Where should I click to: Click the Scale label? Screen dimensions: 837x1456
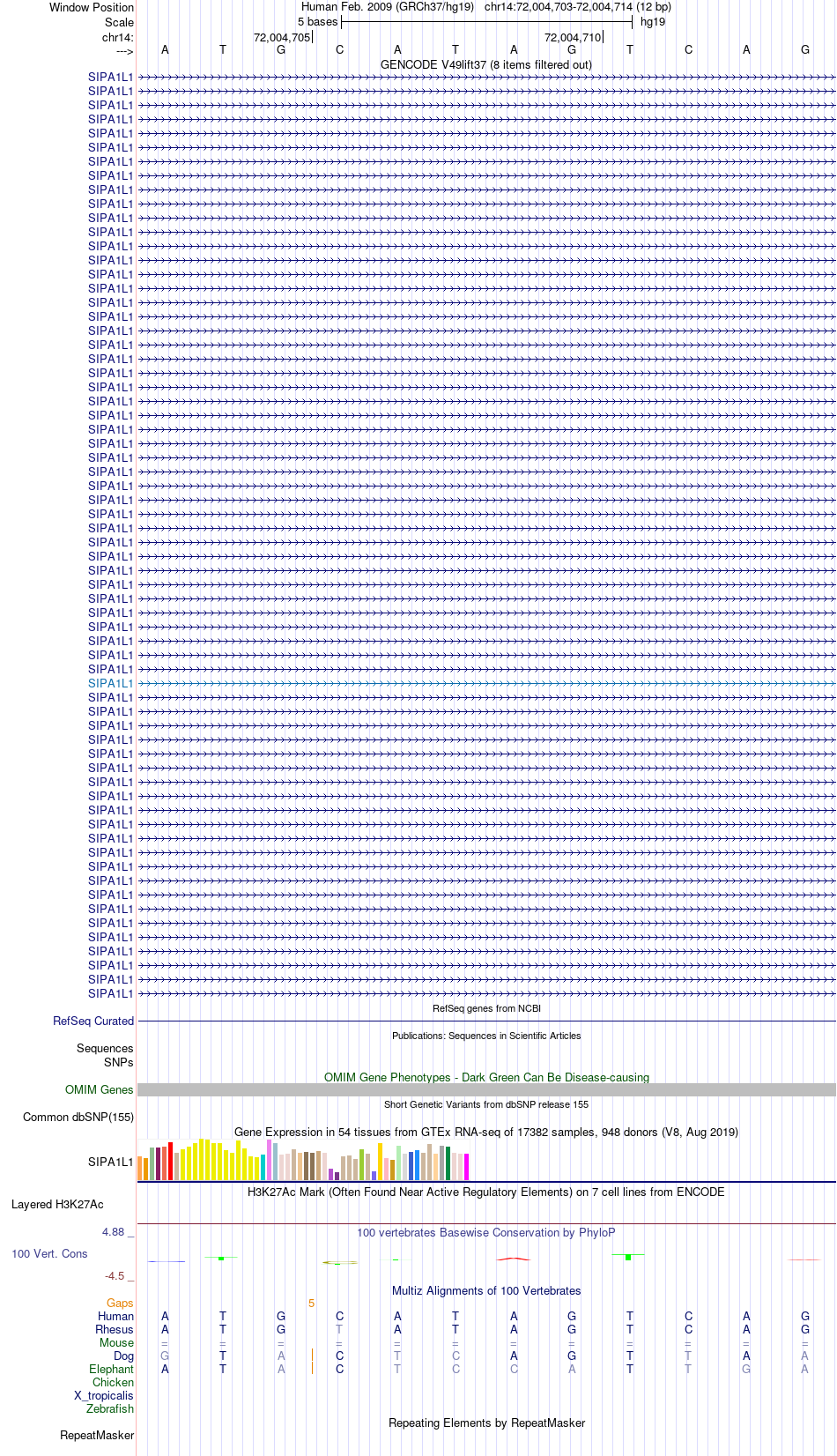point(119,22)
